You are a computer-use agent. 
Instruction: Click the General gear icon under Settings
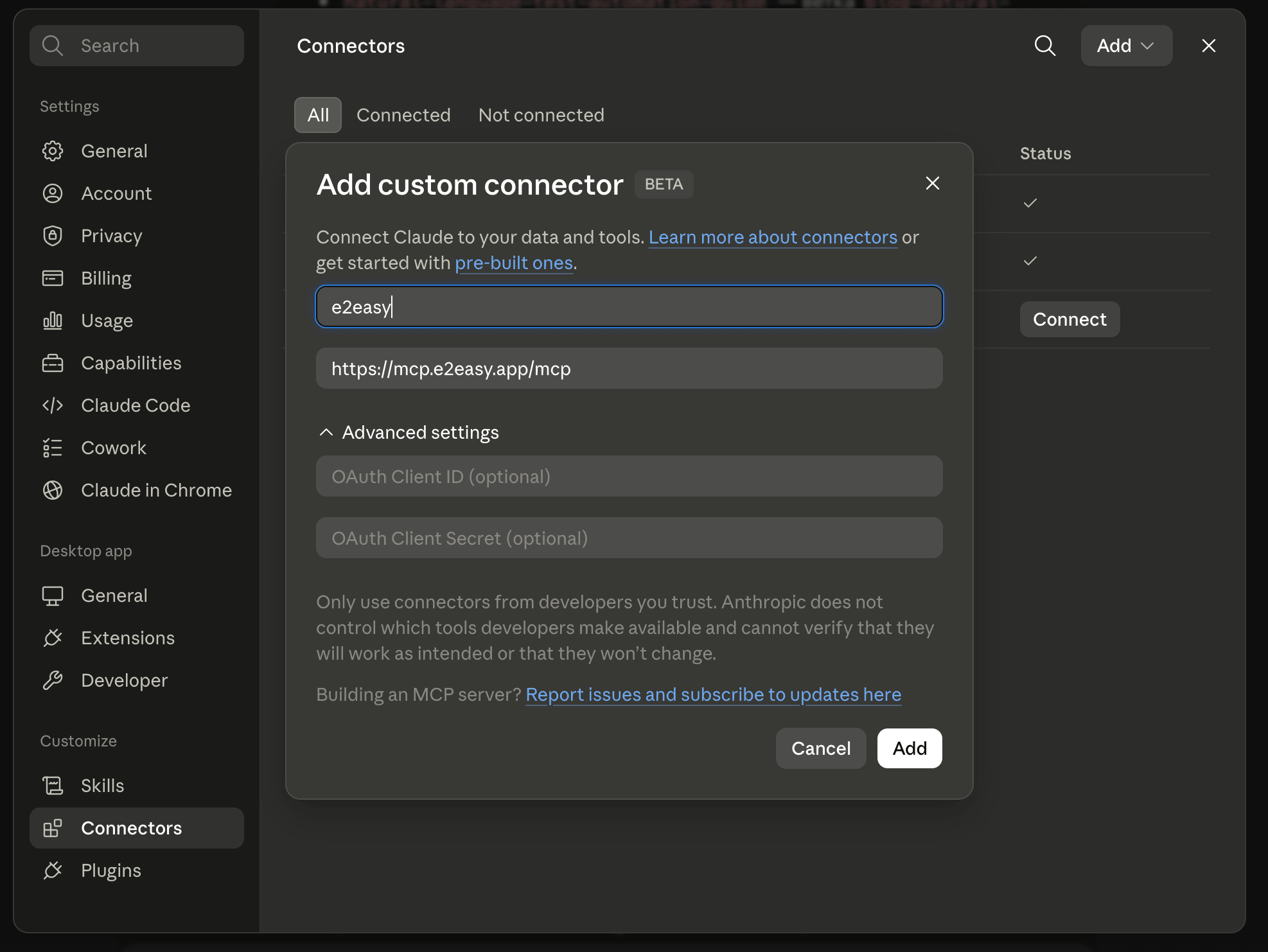coord(53,151)
